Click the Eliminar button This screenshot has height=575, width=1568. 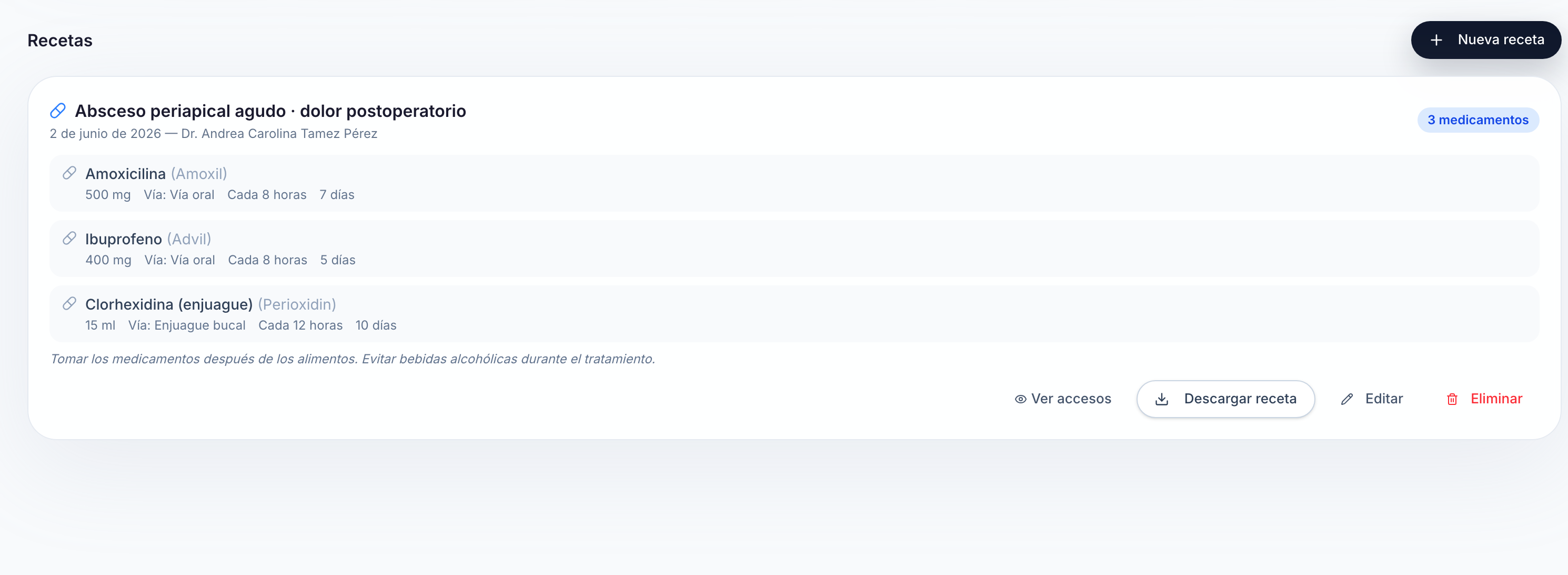(1484, 399)
